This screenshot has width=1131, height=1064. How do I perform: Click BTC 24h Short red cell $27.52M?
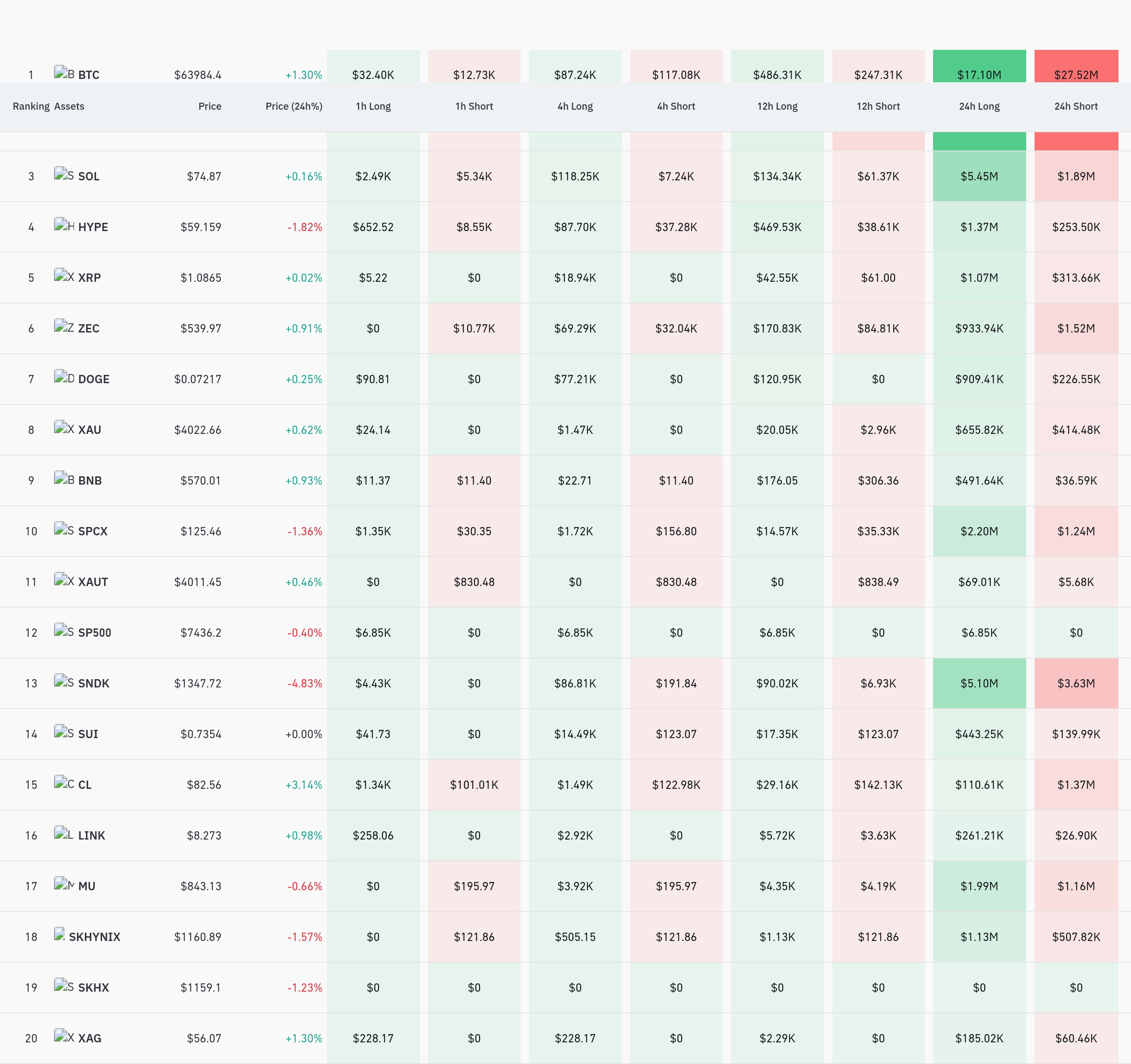[x=1076, y=66]
